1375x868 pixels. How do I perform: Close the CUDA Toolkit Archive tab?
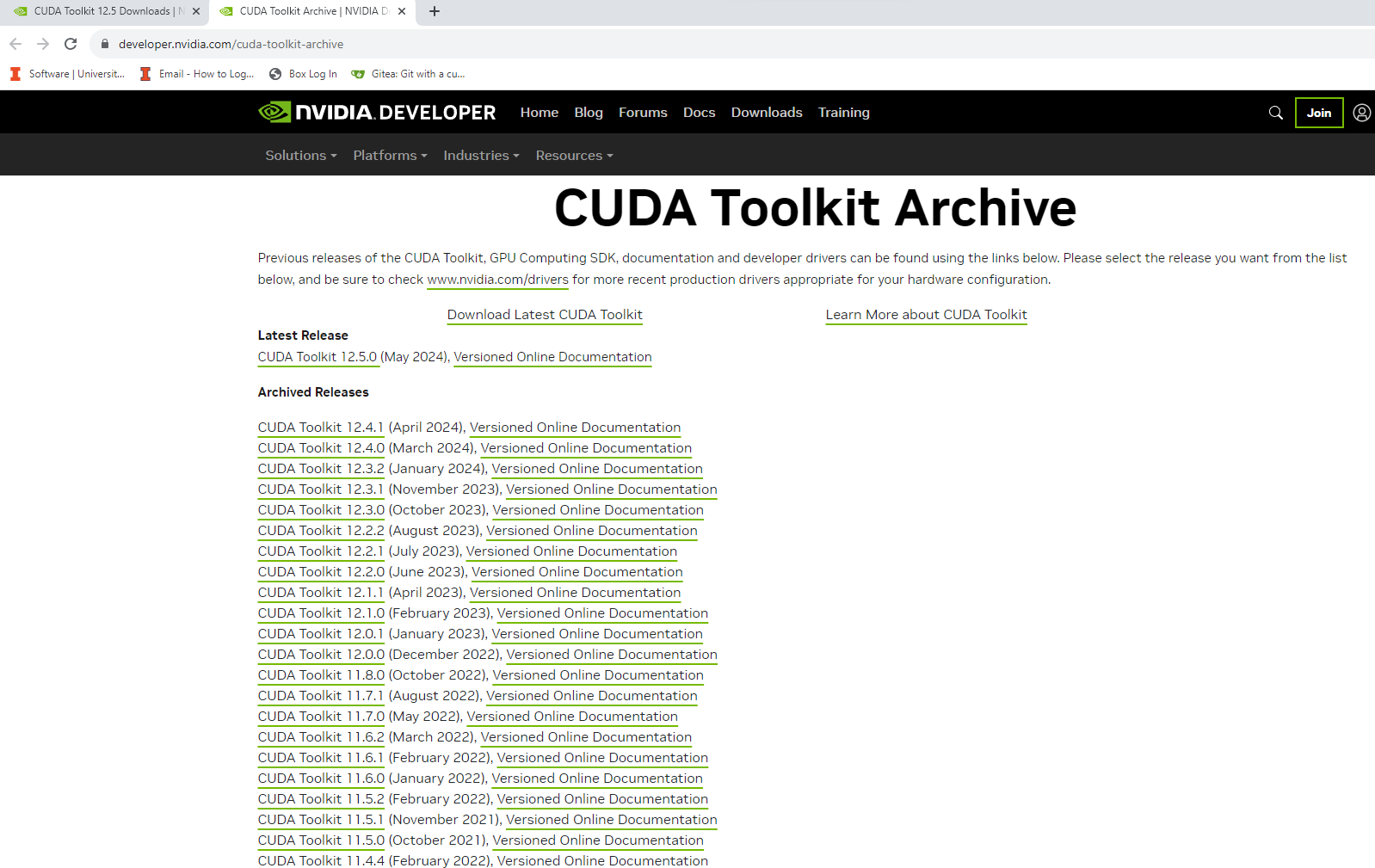pyautogui.click(x=402, y=11)
